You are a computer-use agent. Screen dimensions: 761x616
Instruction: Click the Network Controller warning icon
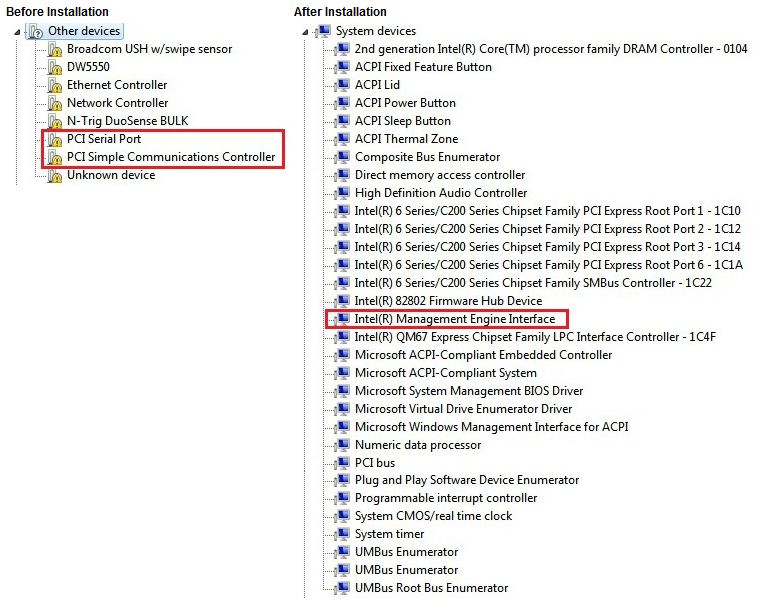(54, 103)
